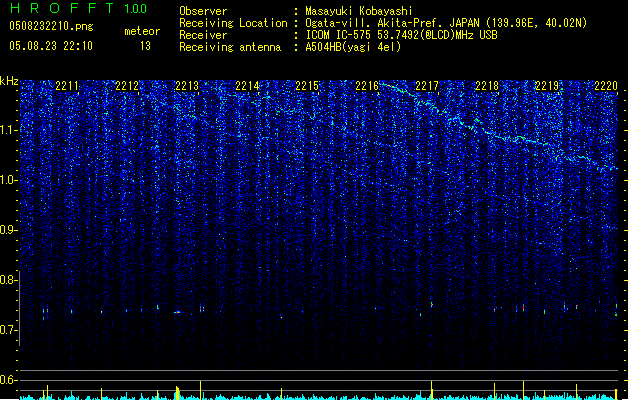This screenshot has height=400, width=629.
Task: Click the date stamp 05.08.23 22:10
Action: pyautogui.click(x=51, y=46)
